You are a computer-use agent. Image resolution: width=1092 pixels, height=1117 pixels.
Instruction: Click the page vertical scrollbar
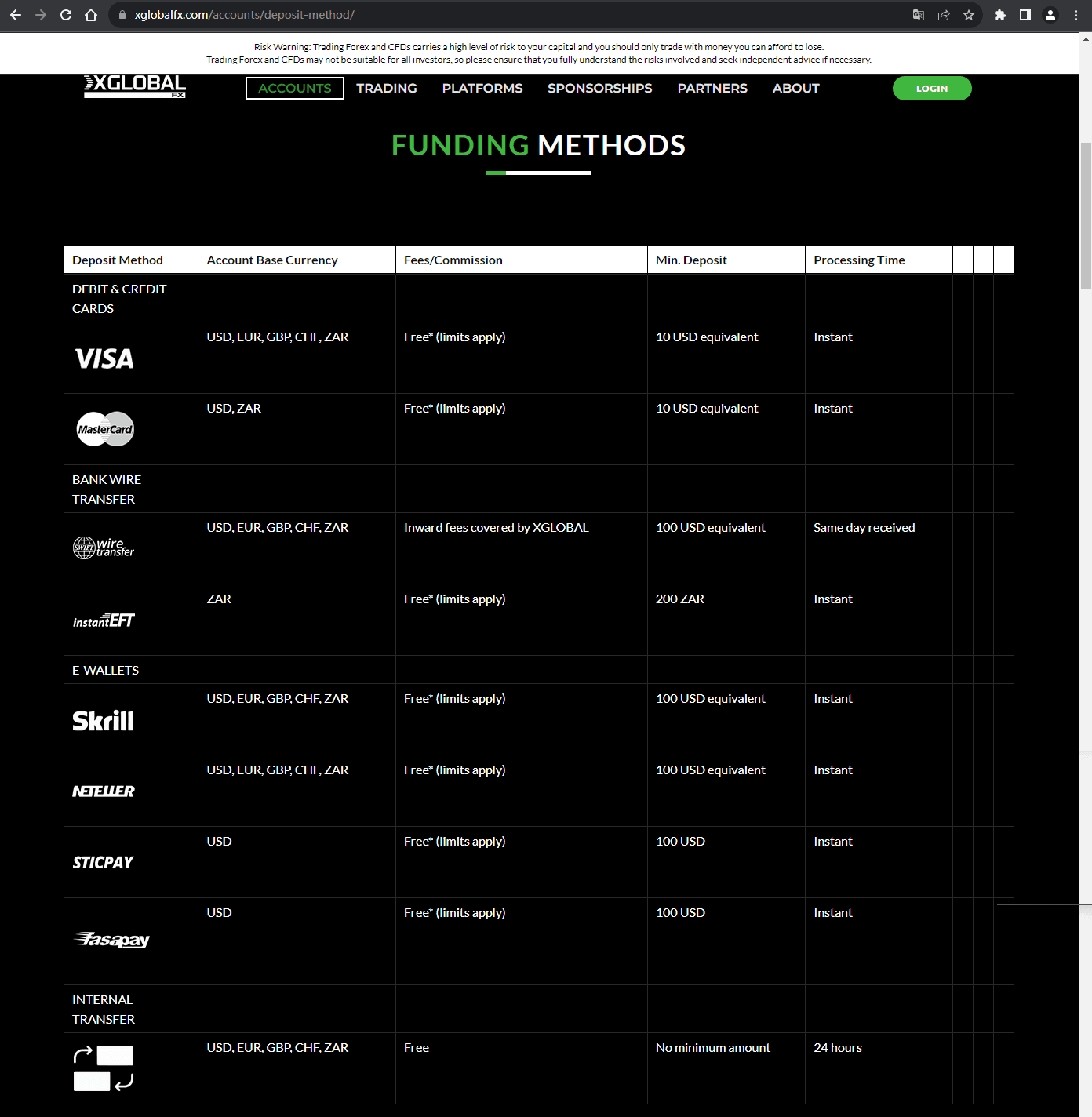pyautogui.click(x=1086, y=216)
